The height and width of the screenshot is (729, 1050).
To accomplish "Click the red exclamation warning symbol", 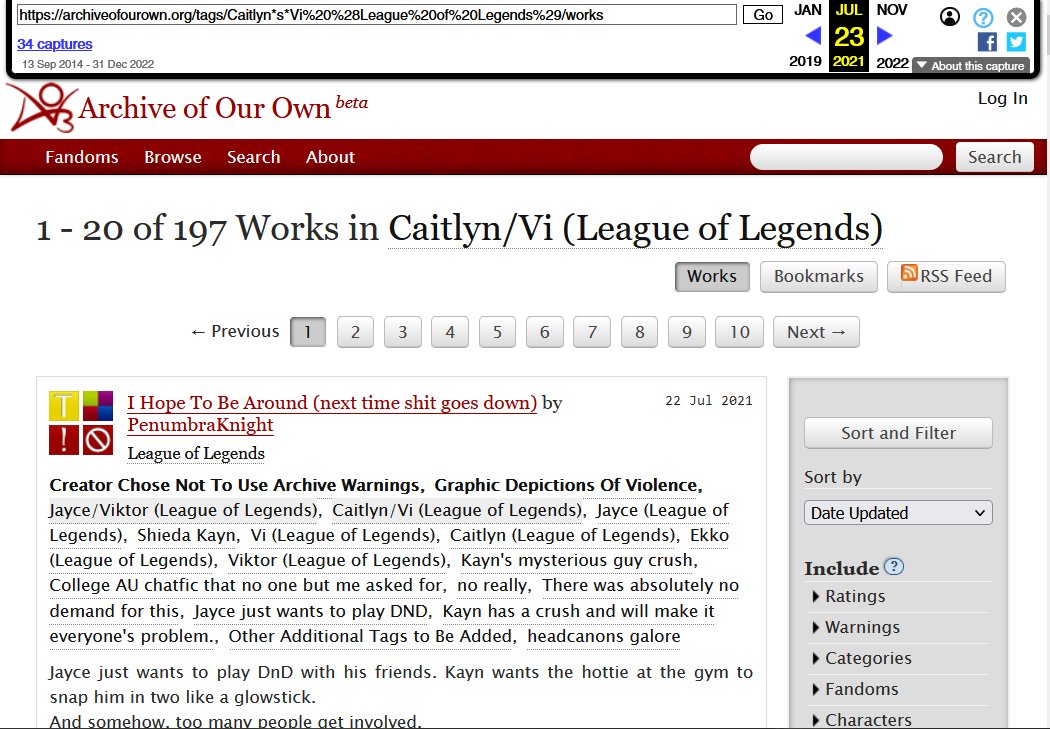I will (x=64, y=440).
